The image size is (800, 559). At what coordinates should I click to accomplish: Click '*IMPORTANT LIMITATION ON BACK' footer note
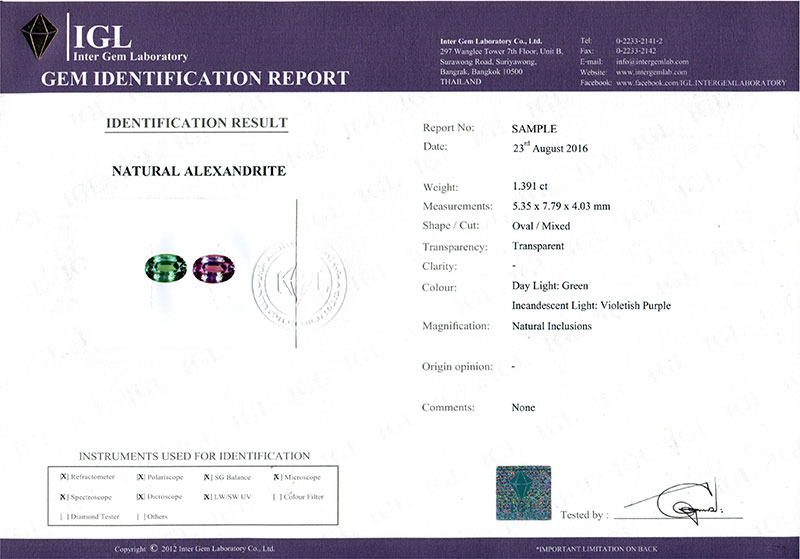(x=596, y=549)
